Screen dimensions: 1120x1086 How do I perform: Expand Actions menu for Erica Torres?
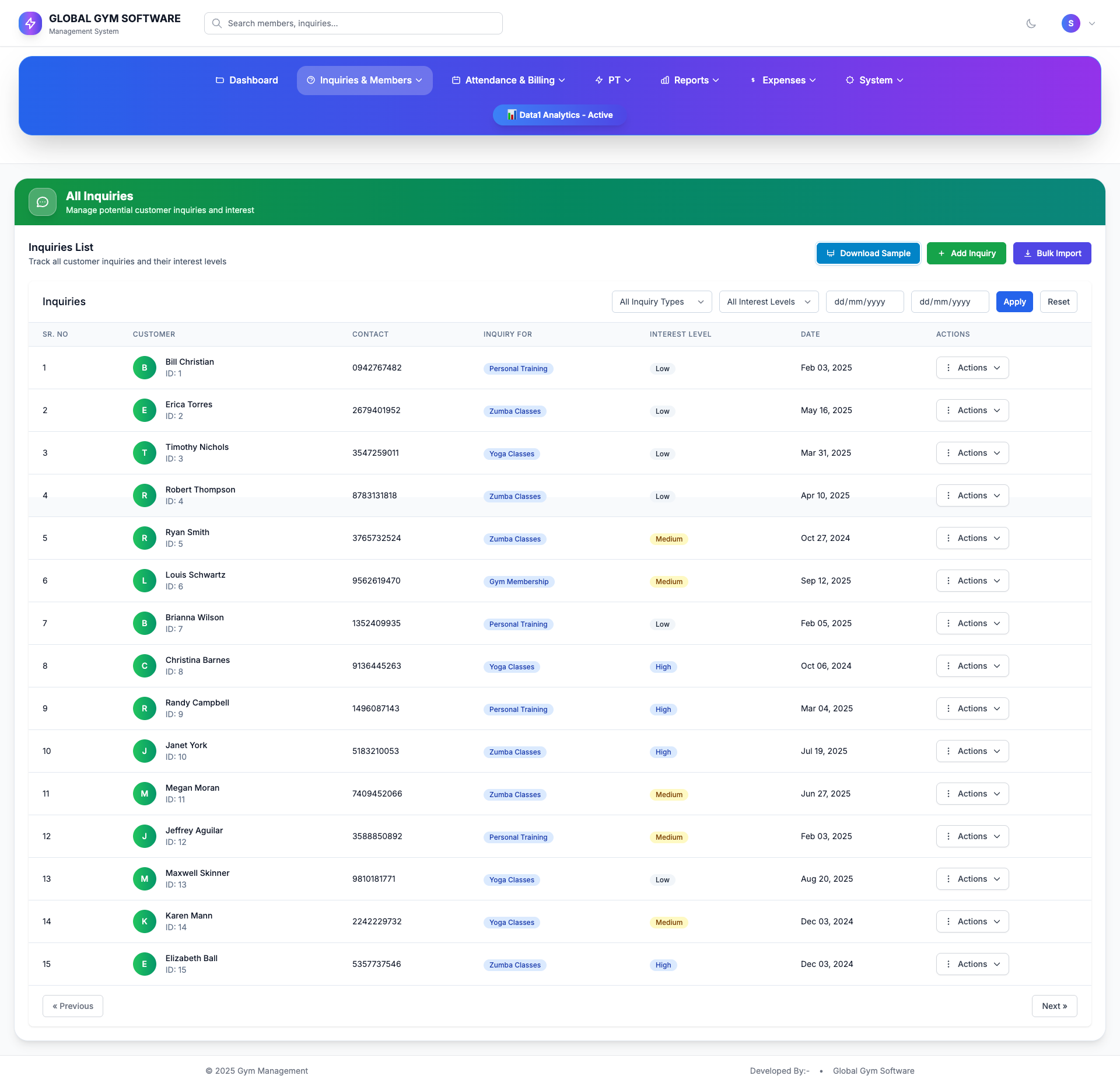(972, 410)
